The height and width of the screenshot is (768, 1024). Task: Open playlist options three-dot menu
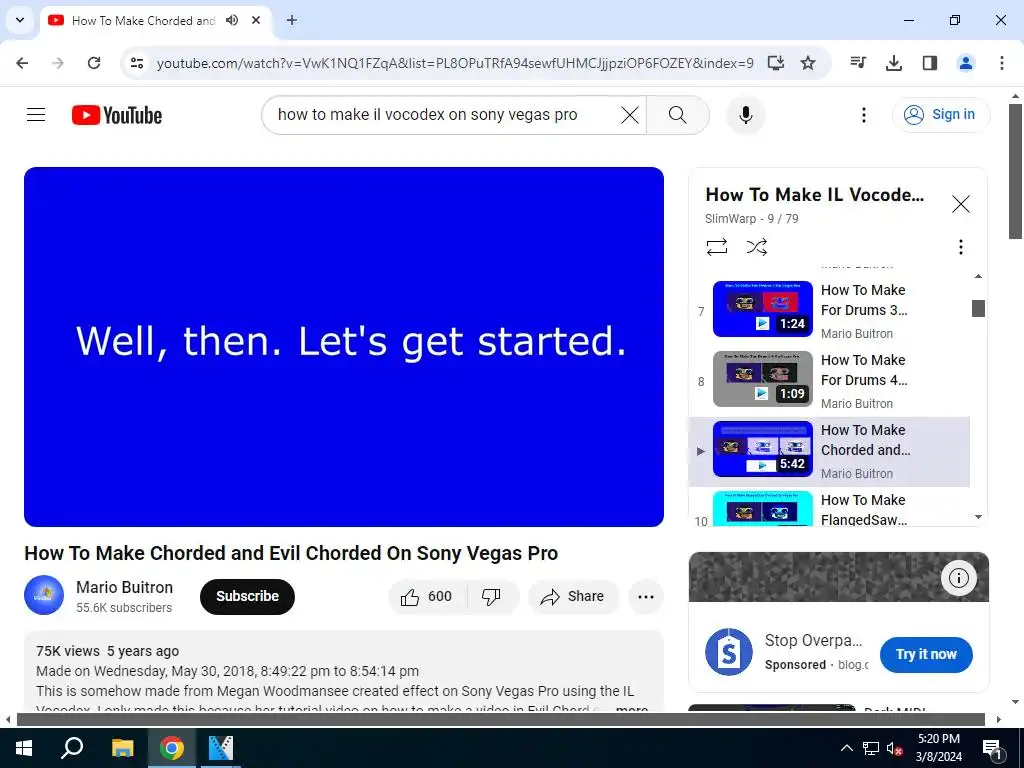[960, 247]
